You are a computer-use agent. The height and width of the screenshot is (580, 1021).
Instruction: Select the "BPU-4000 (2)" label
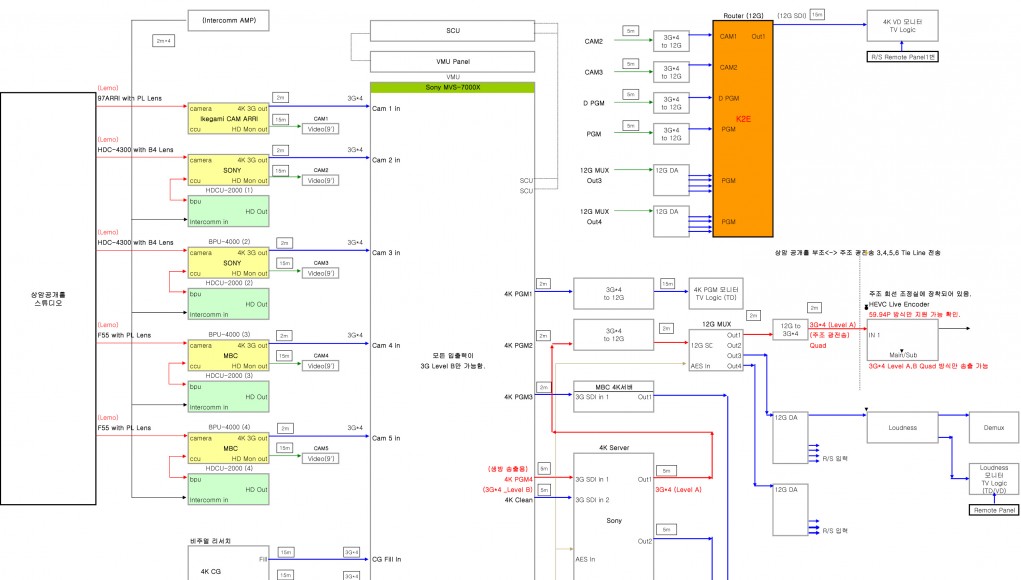pyautogui.click(x=229, y=242)
